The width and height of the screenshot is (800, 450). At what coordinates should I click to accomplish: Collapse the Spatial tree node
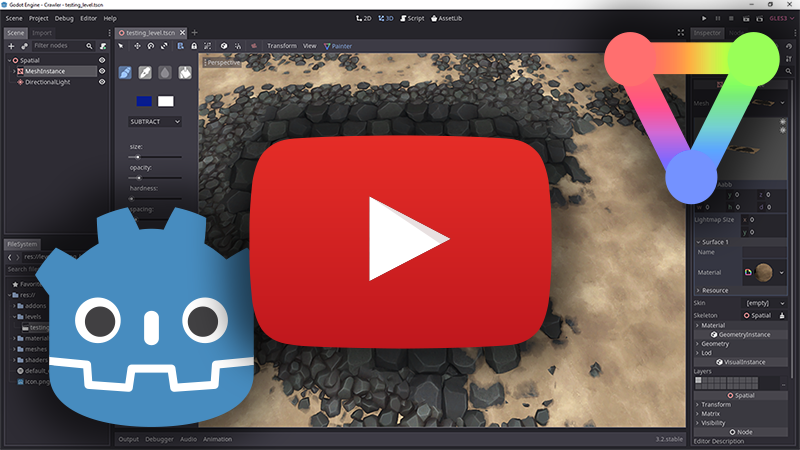[x=9, y=60]
